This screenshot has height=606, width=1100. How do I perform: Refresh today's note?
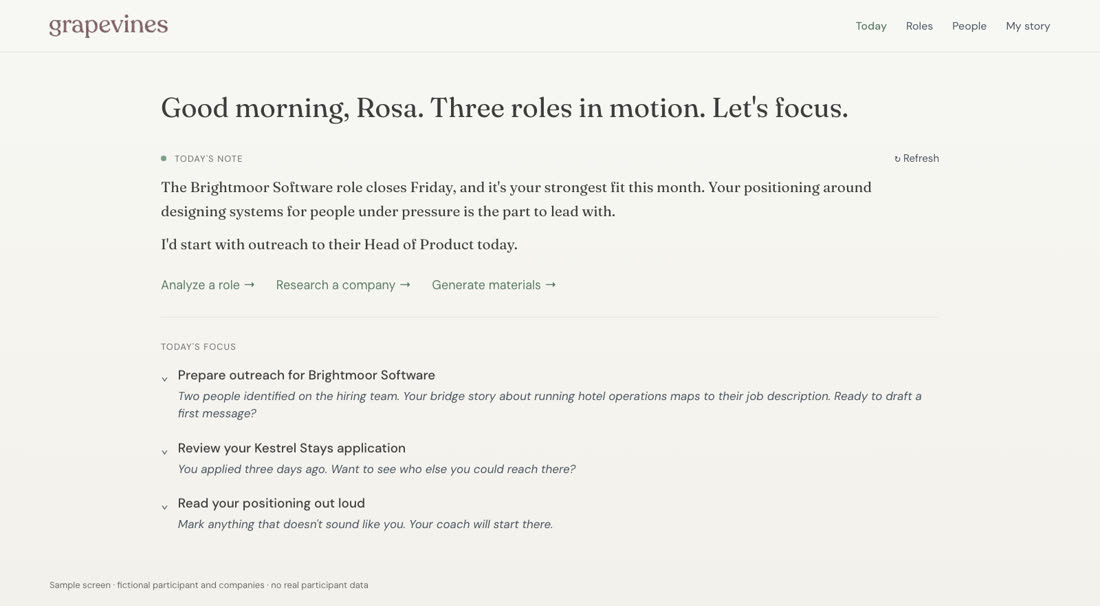point(916,159)
